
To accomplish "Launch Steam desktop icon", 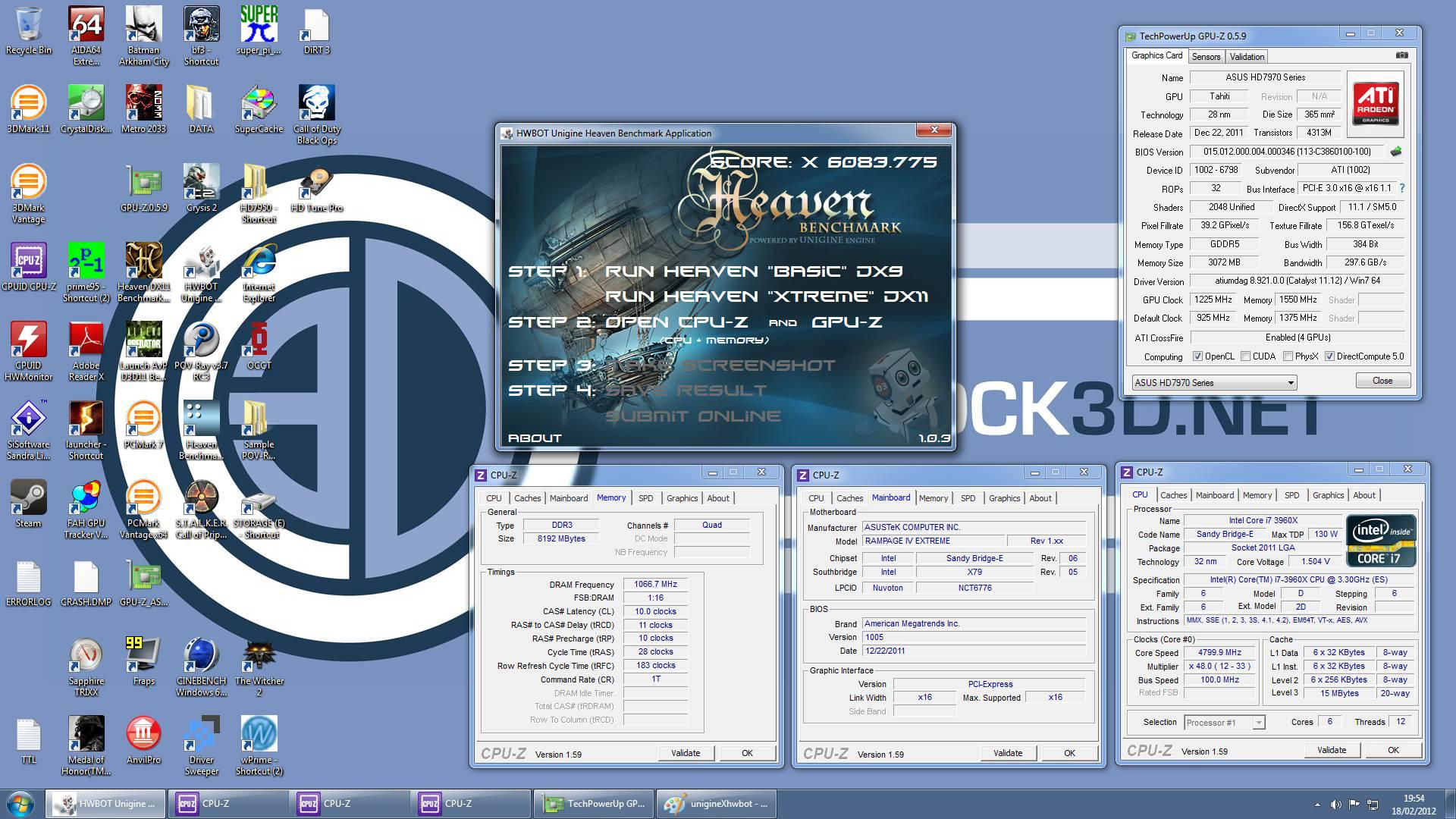I will point(28,504).
